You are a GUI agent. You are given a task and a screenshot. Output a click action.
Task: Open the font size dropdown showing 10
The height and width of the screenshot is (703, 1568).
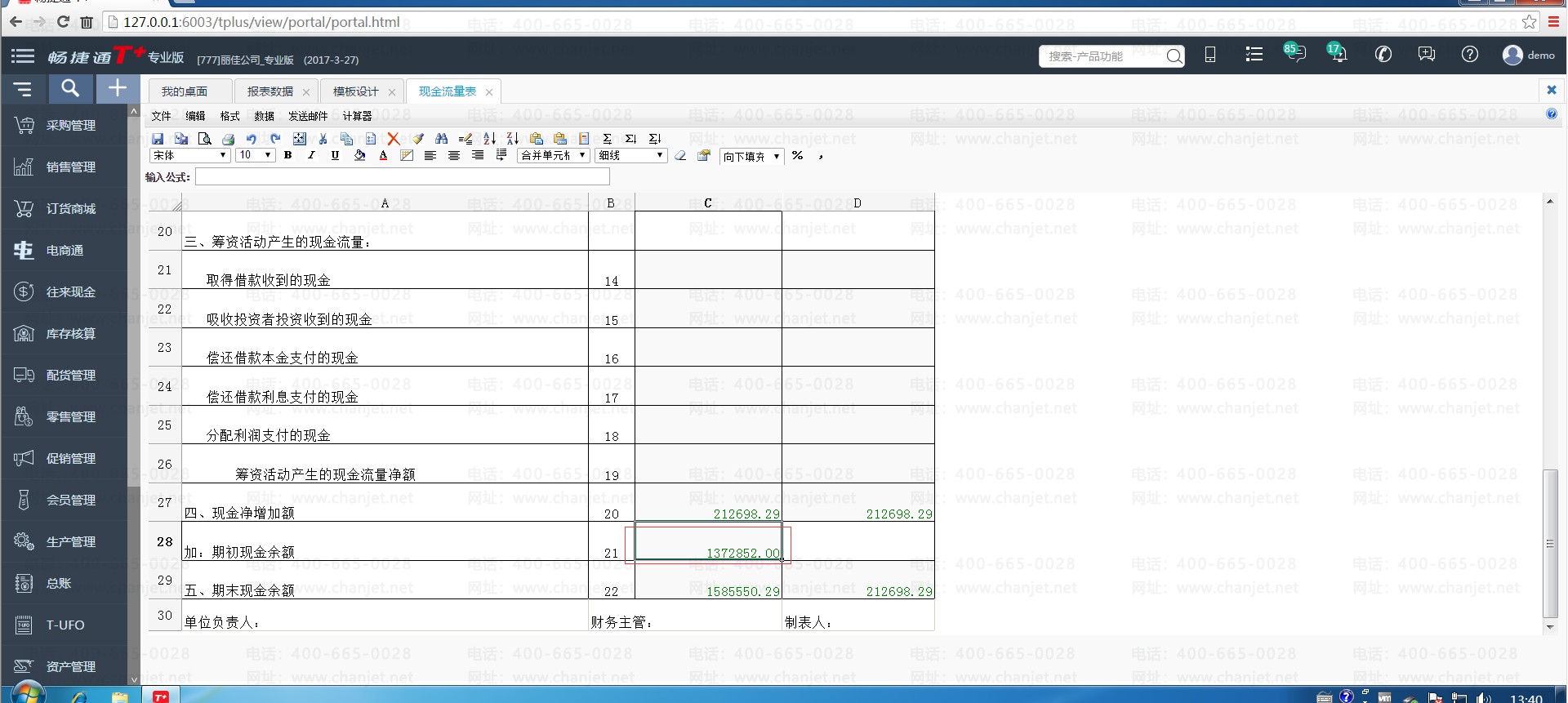pos(256,155)
